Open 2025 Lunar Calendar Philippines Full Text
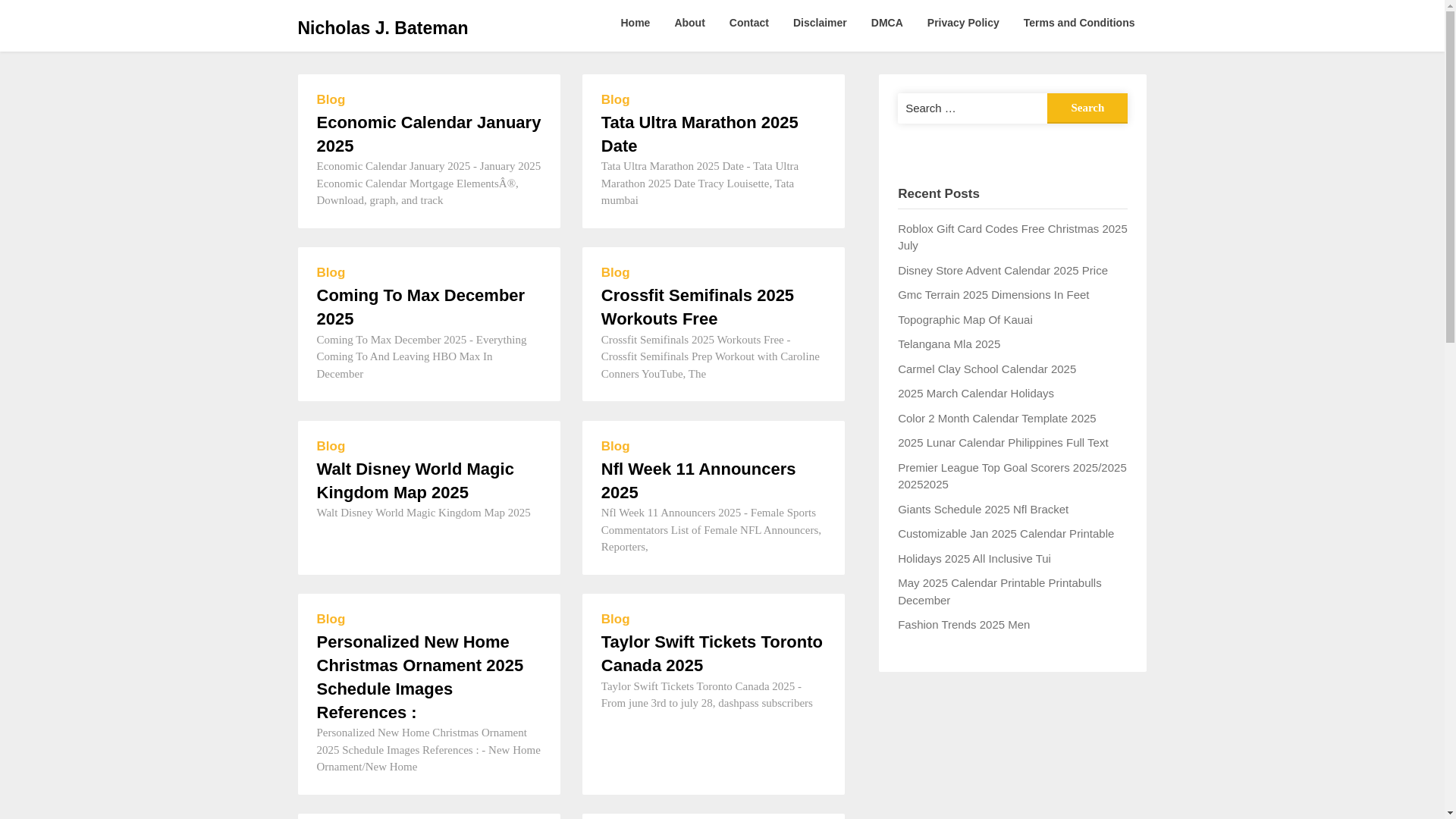Image resolution: width=1456 pixels, height=819 pixels. click(1003, 442)
